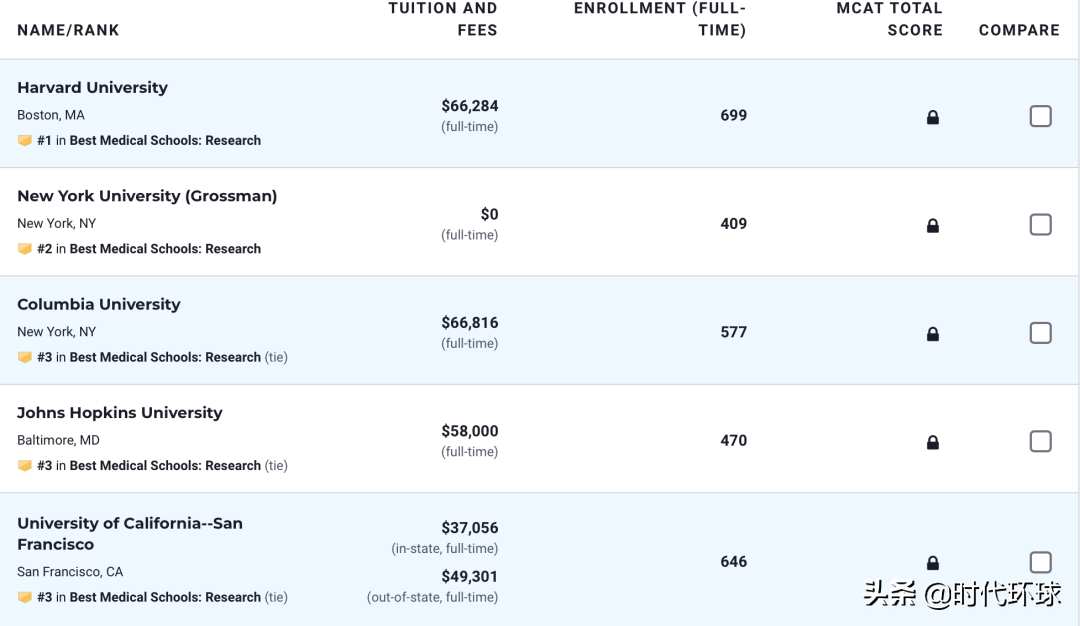Click the rank badge icon beside Johns Hopkins' #3
Image resolution: width=1080 pixels, height=626 pixels.
click(25, 466)
